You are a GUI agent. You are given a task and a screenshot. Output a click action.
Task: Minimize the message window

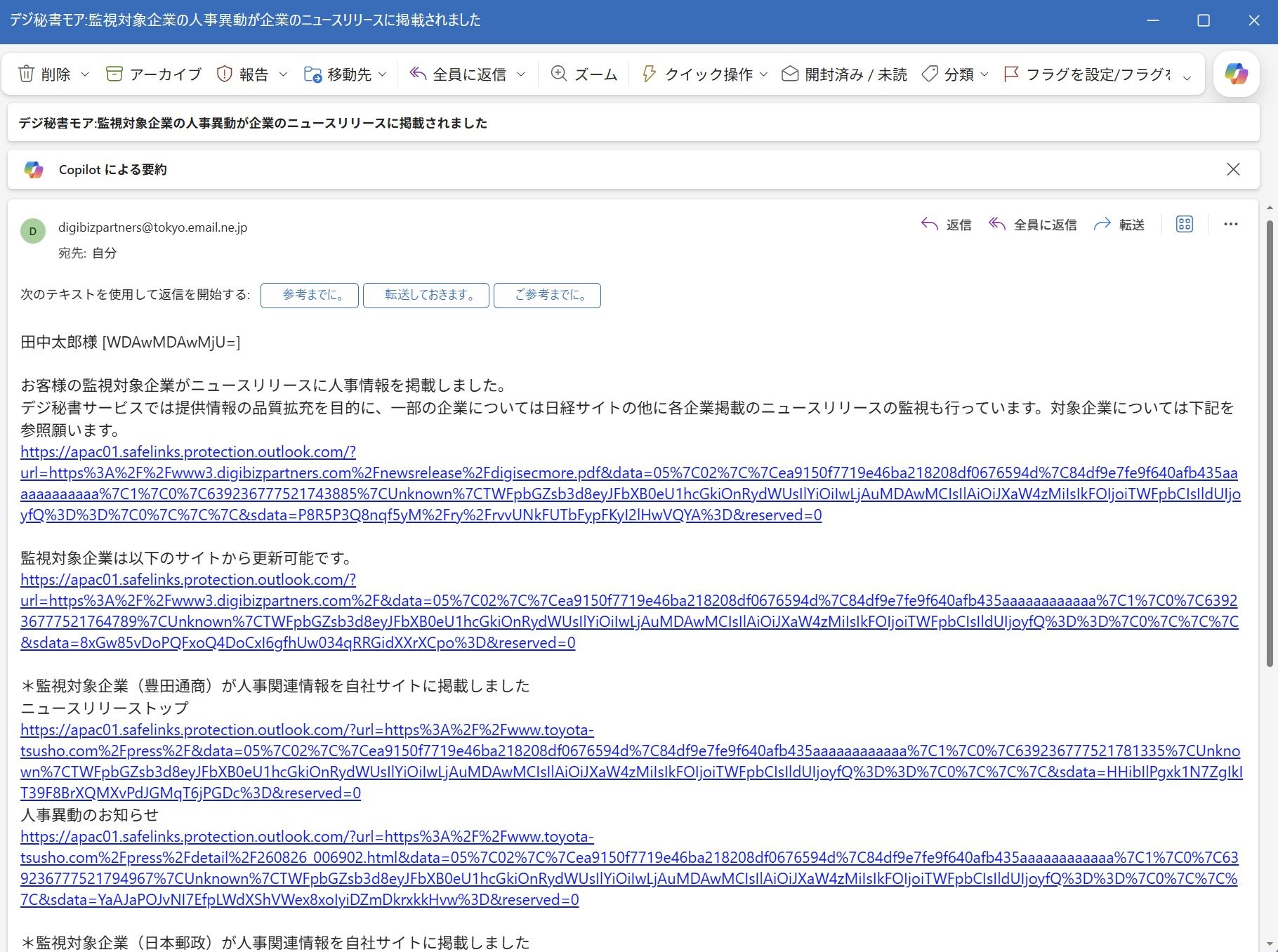coord(1153,20)
